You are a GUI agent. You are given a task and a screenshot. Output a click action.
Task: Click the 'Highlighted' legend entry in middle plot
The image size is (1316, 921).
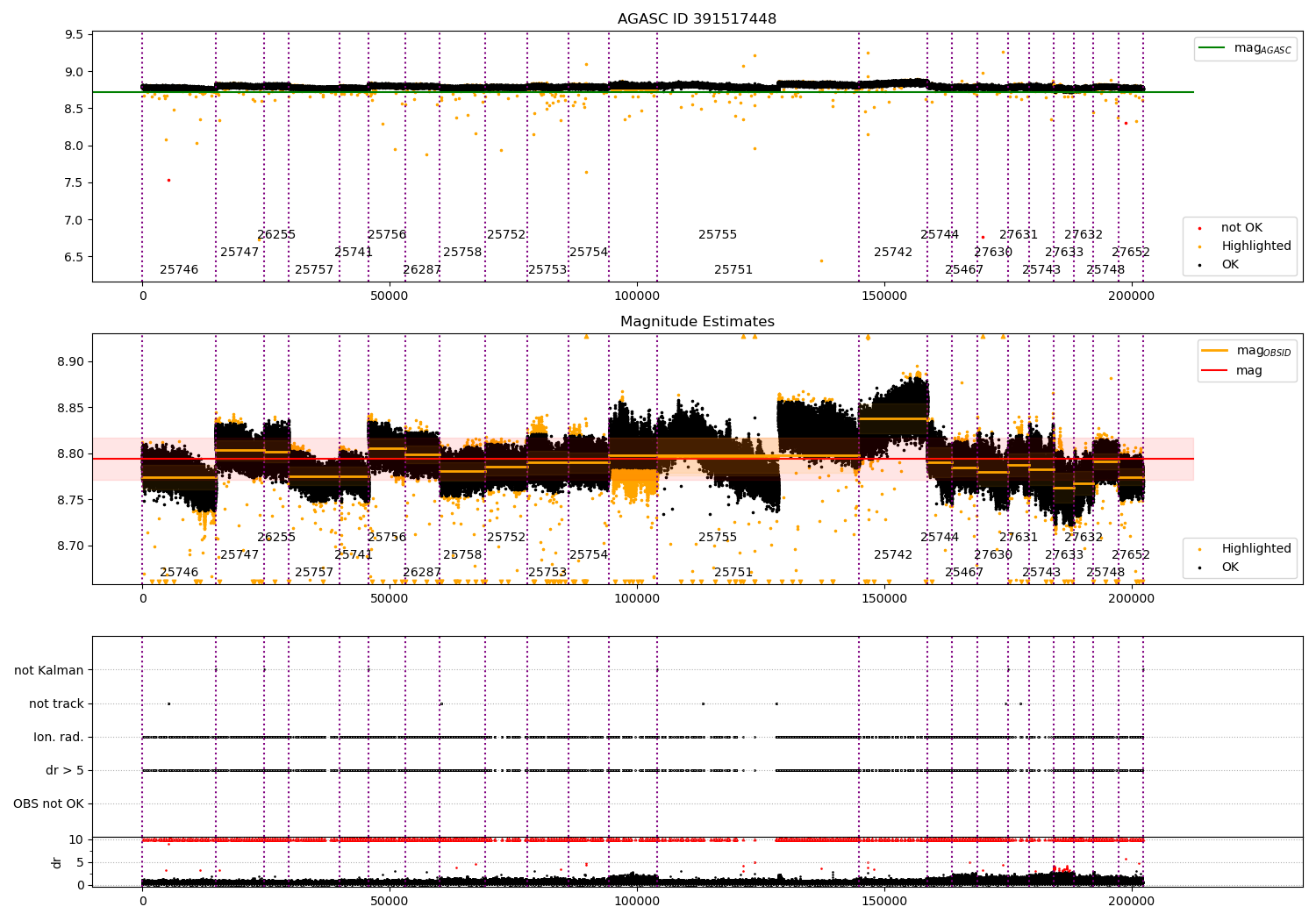point(1256,549)
